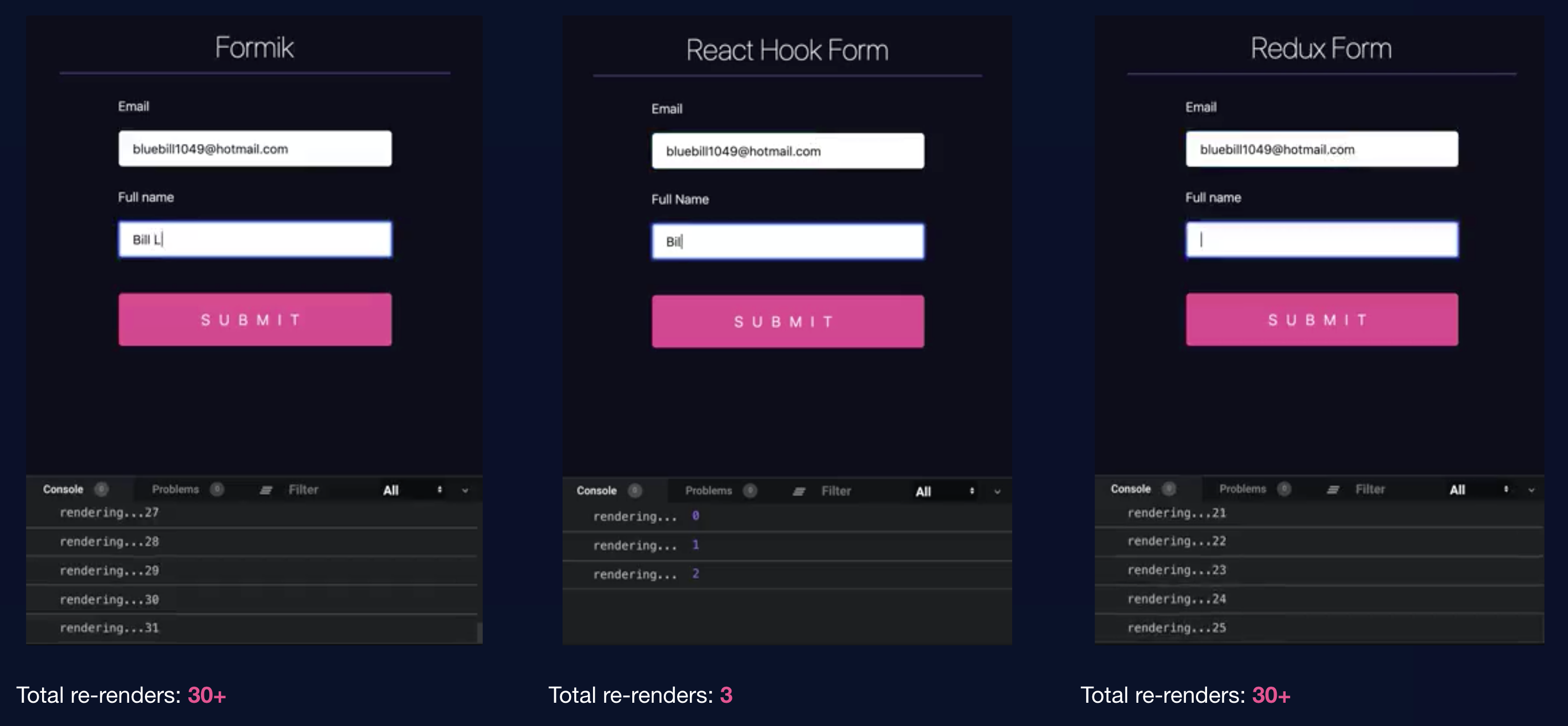
Task: Click the clear console icon in Redux Form panel
Action: click(1333, 489)
